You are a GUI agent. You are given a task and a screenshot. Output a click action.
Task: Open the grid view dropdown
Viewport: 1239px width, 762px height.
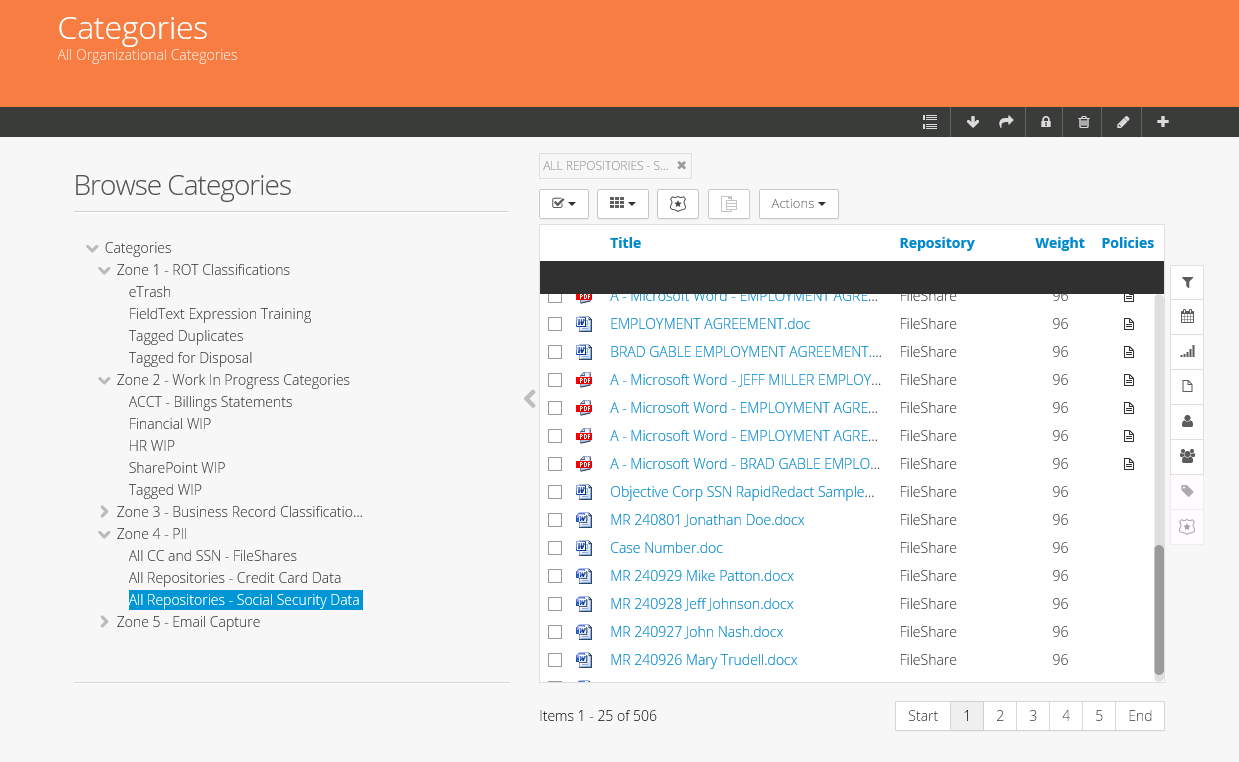pos(623,204)
